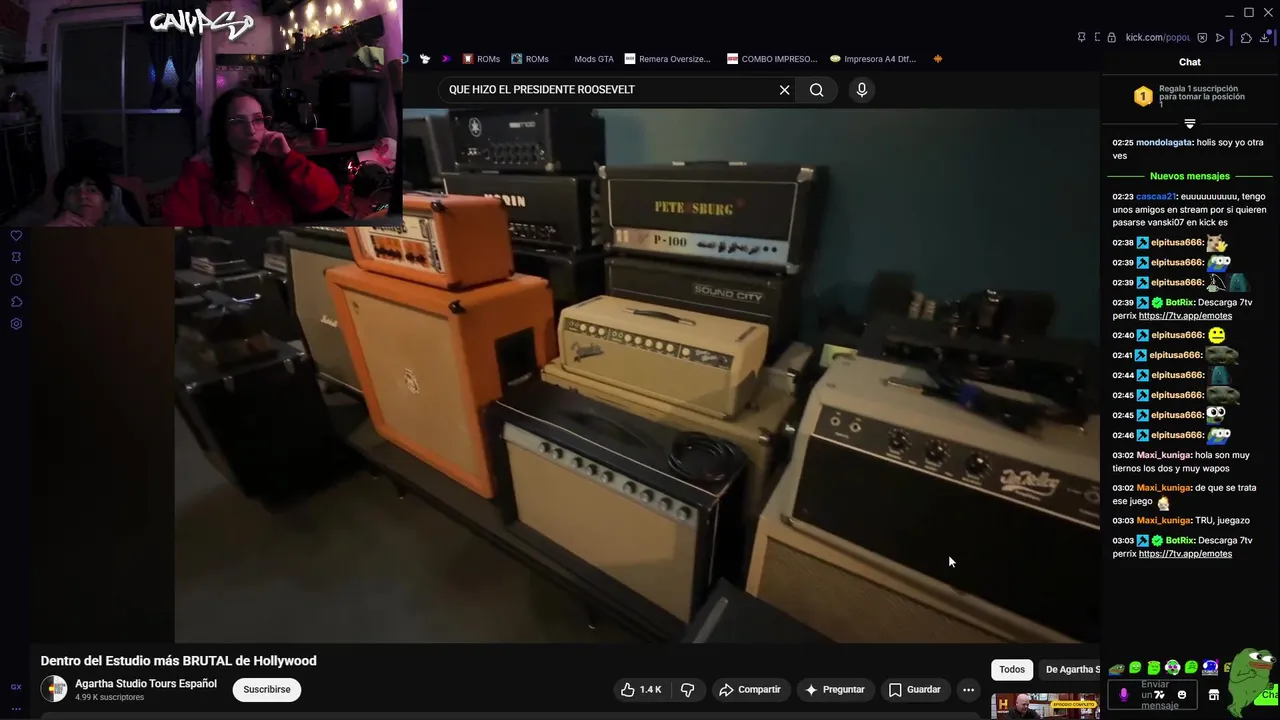Click the Compartir share button
This screenshot has height=720, width=1280.
pos(750,690)
